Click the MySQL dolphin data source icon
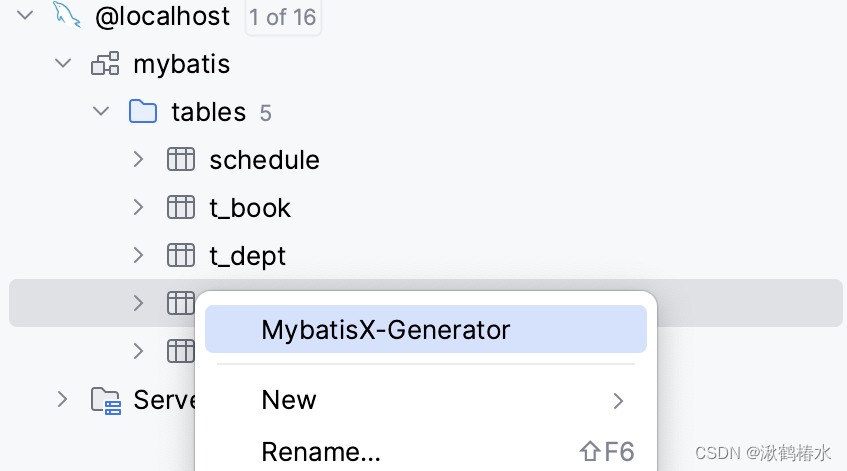 click(67, 16)
